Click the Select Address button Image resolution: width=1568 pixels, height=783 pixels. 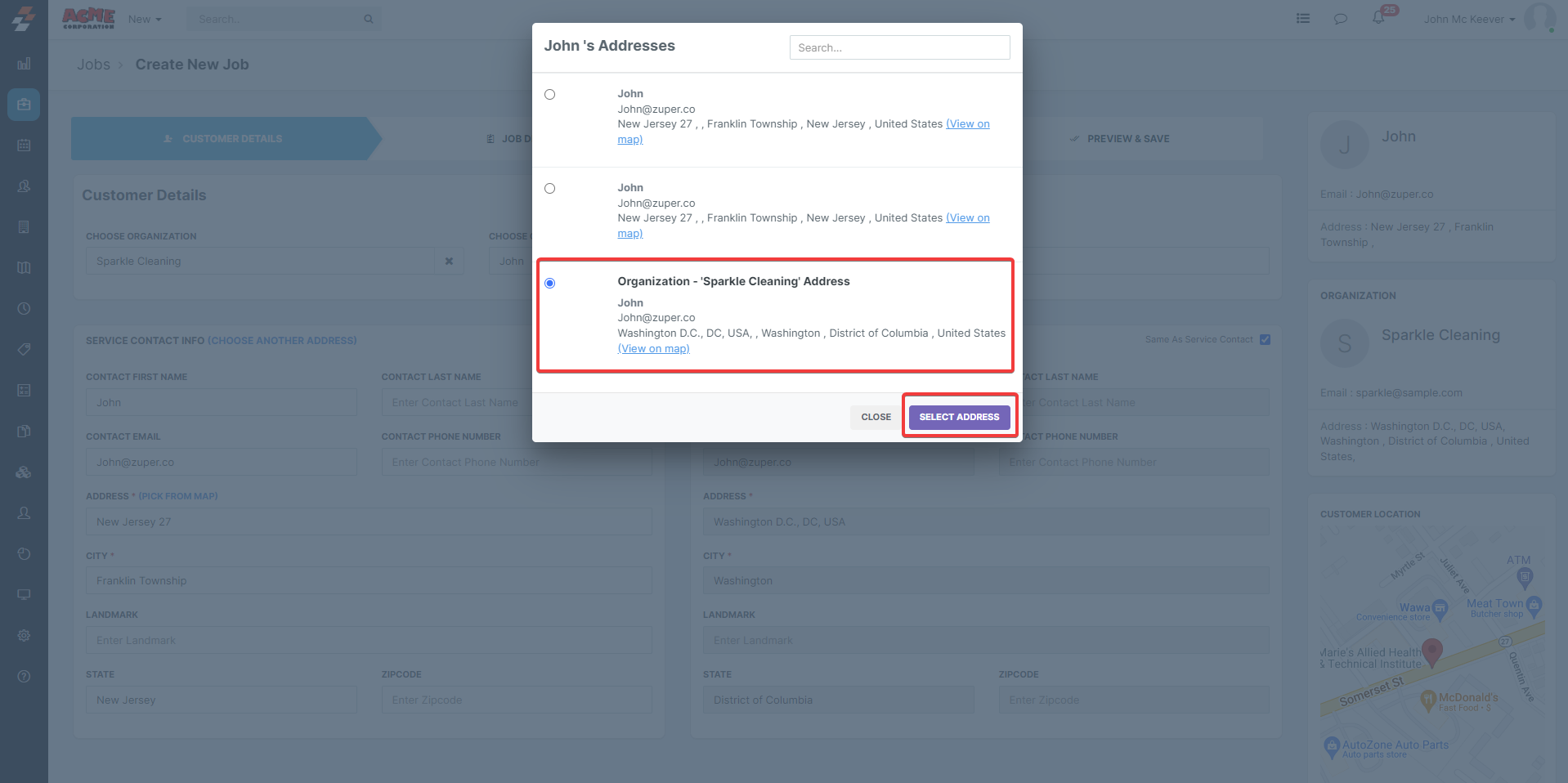[x=959, y=417]
